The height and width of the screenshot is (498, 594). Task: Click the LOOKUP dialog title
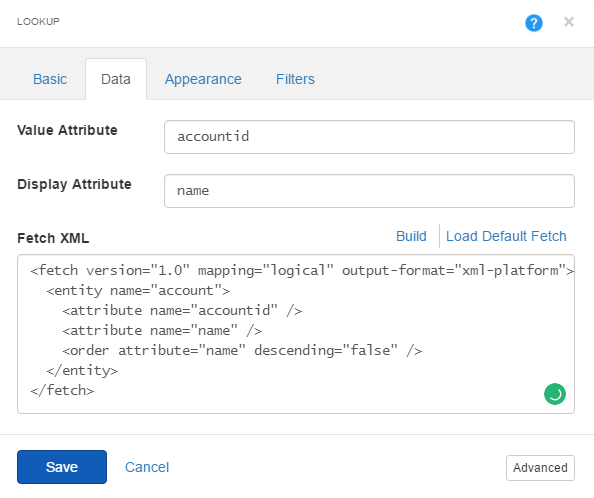(x=38, y=21)
